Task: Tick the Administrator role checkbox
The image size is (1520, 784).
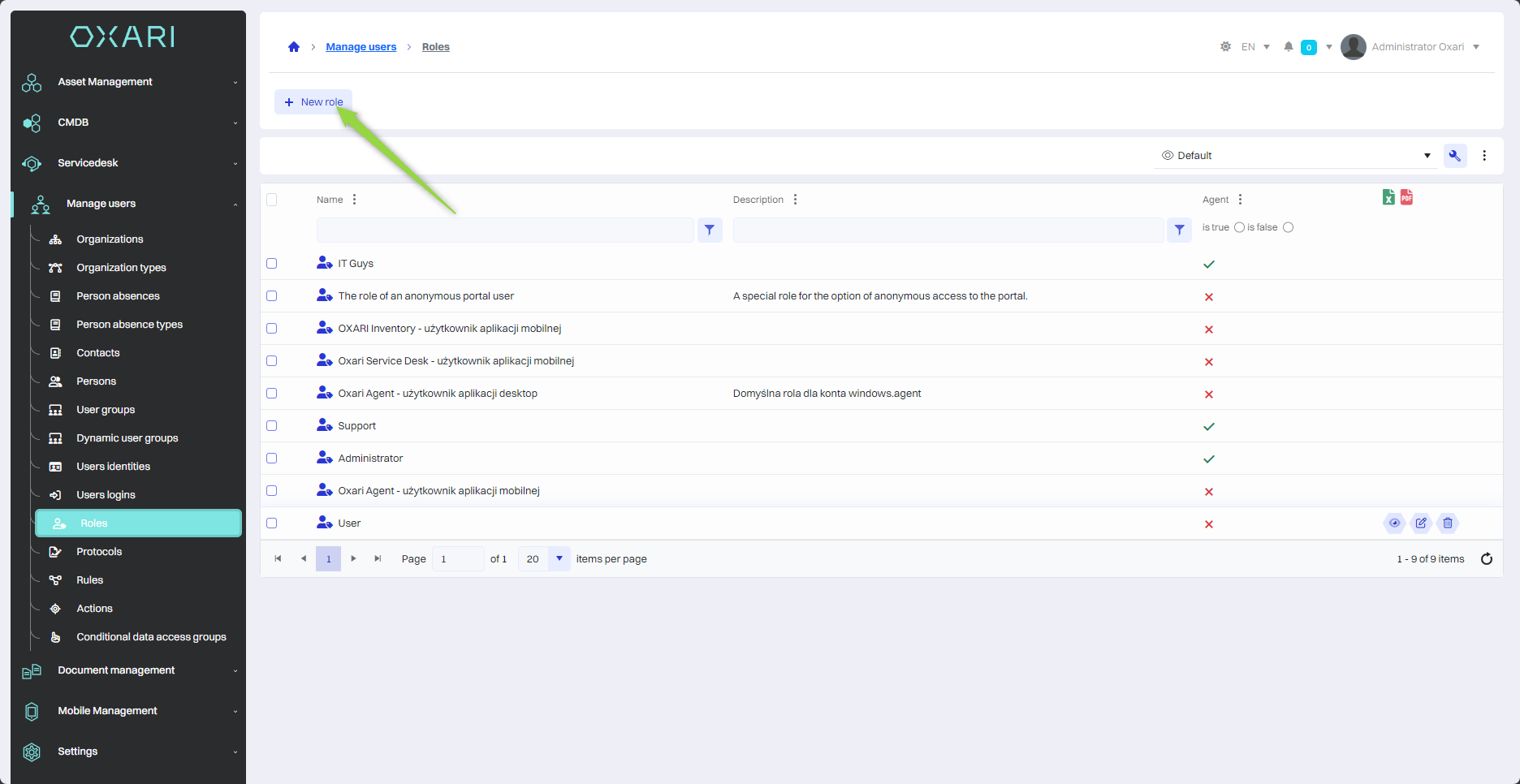Action: tap(272, 459)
